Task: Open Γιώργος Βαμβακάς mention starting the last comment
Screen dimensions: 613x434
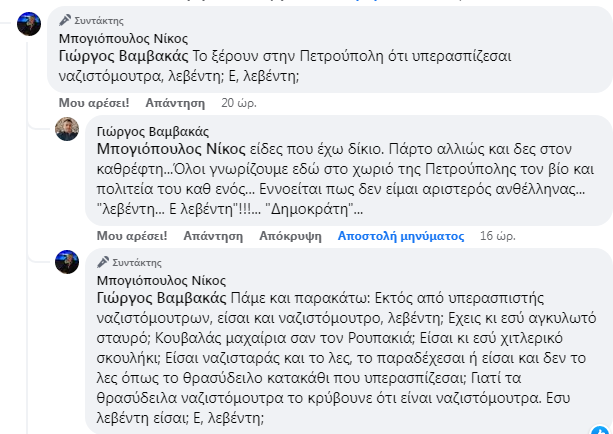Action: (x=161, y=298)
